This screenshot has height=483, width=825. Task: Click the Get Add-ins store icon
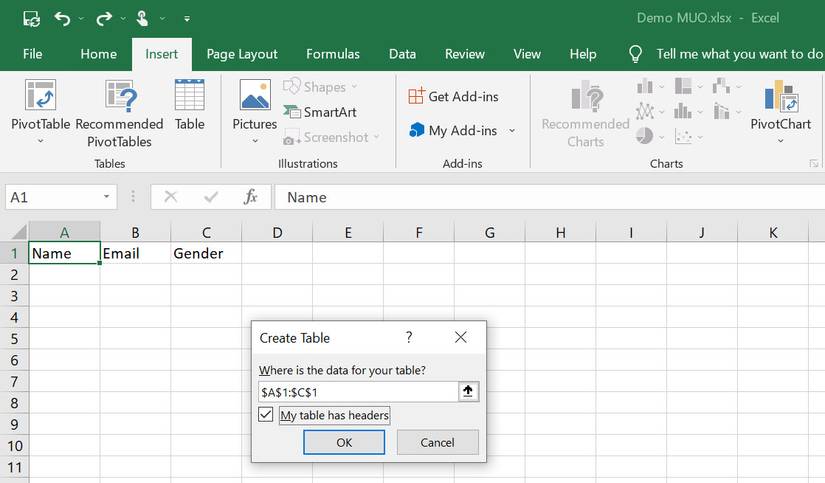click(416, 96)
